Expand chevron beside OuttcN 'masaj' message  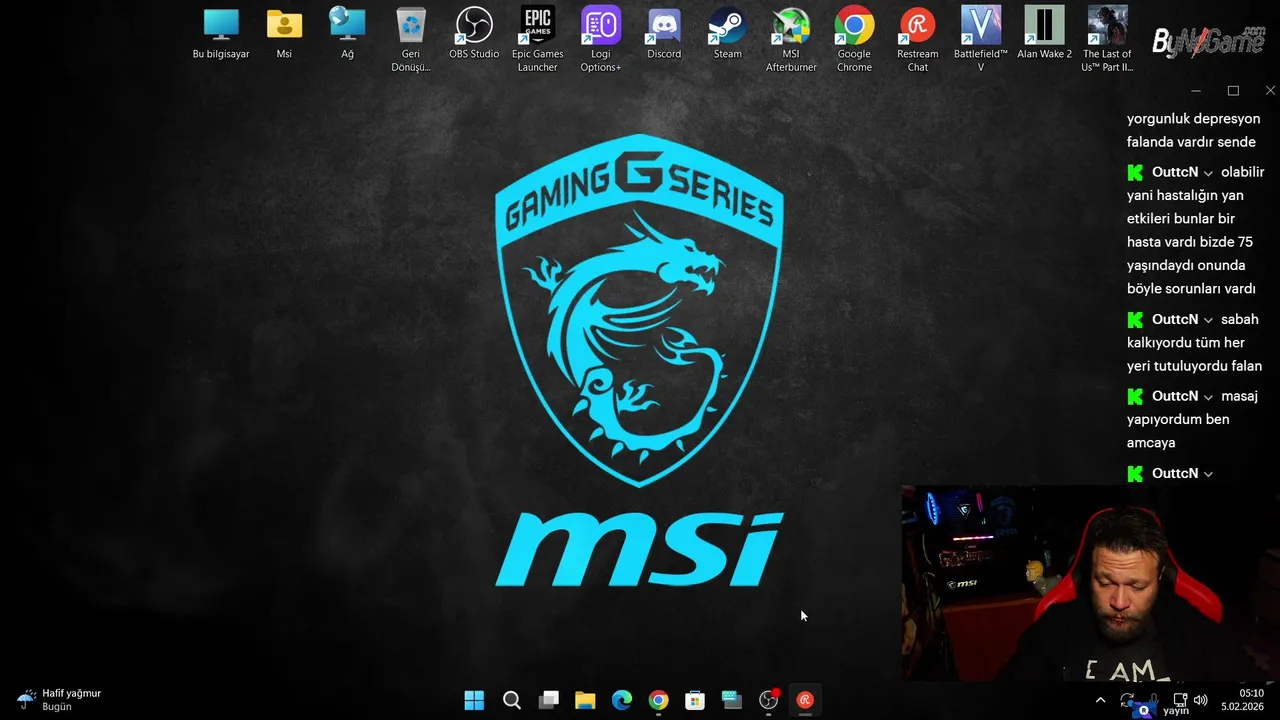click(1208, 397)
